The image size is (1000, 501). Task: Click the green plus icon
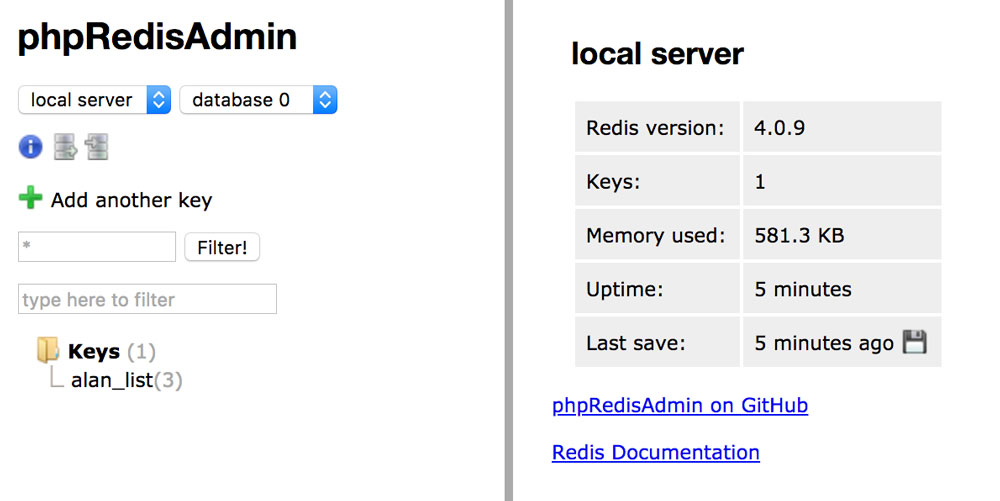[x=31, y=199]
